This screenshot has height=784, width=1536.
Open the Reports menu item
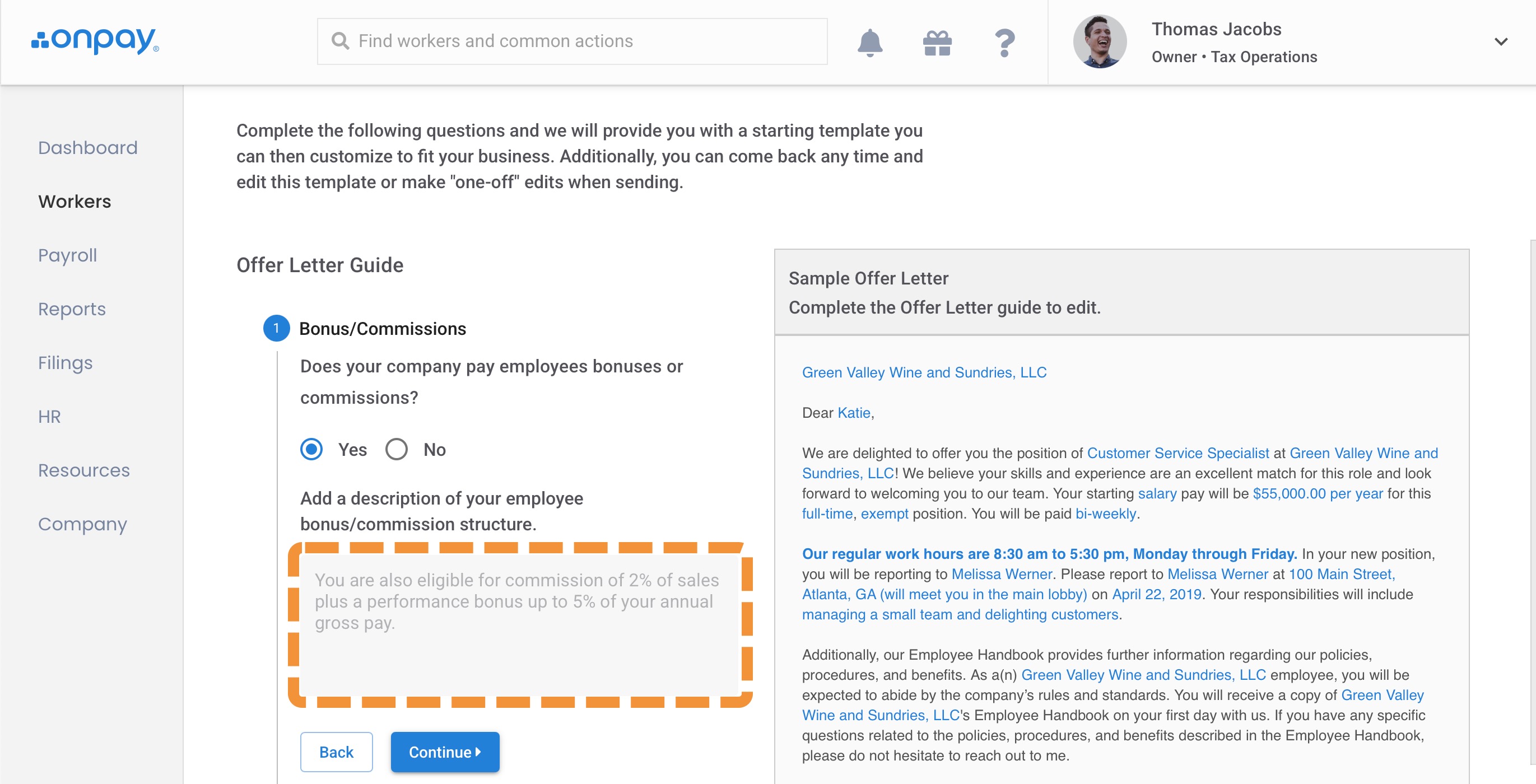[72, 309]
